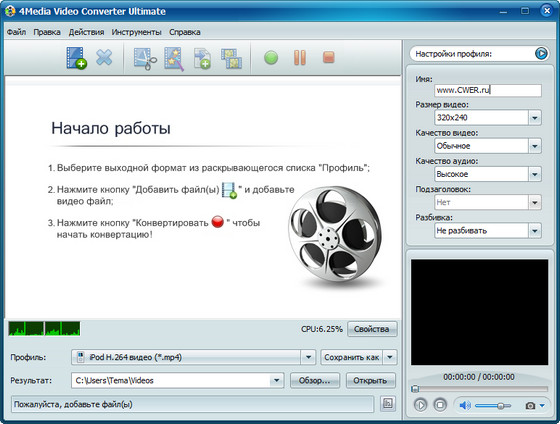
Task: Click the Merge filmstrips icon
Action: click(231, 59)
